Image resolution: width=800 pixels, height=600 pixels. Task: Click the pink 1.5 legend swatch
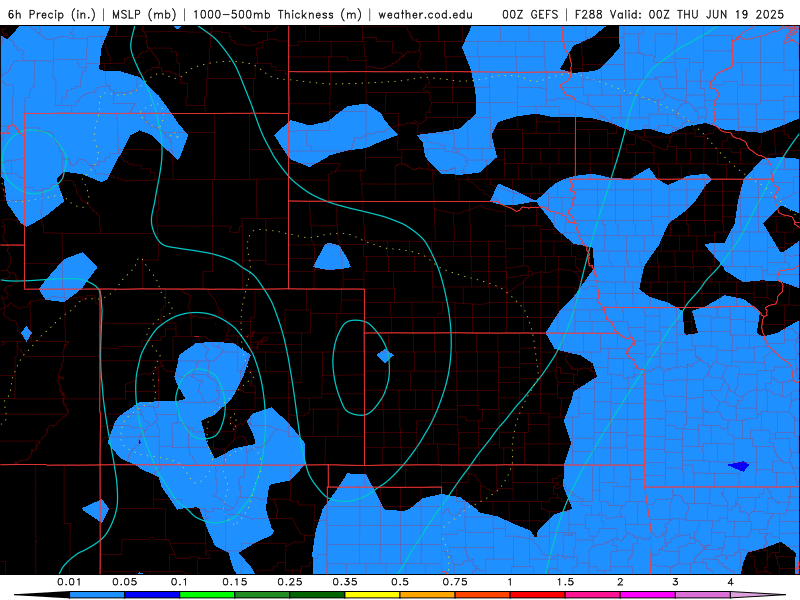click(x=593, y=595)
